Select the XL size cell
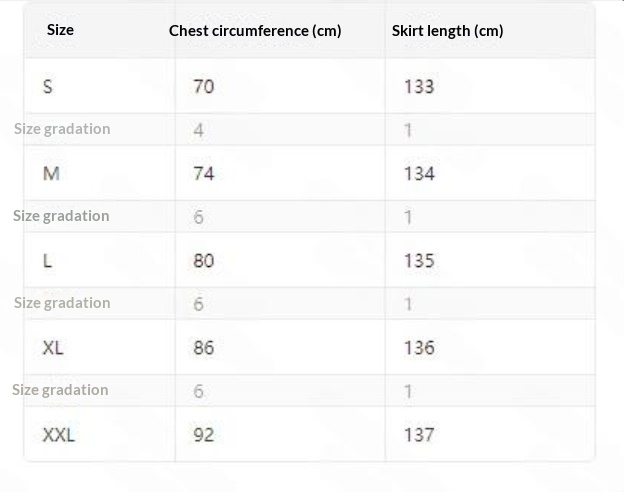 [x=53, y=347]
